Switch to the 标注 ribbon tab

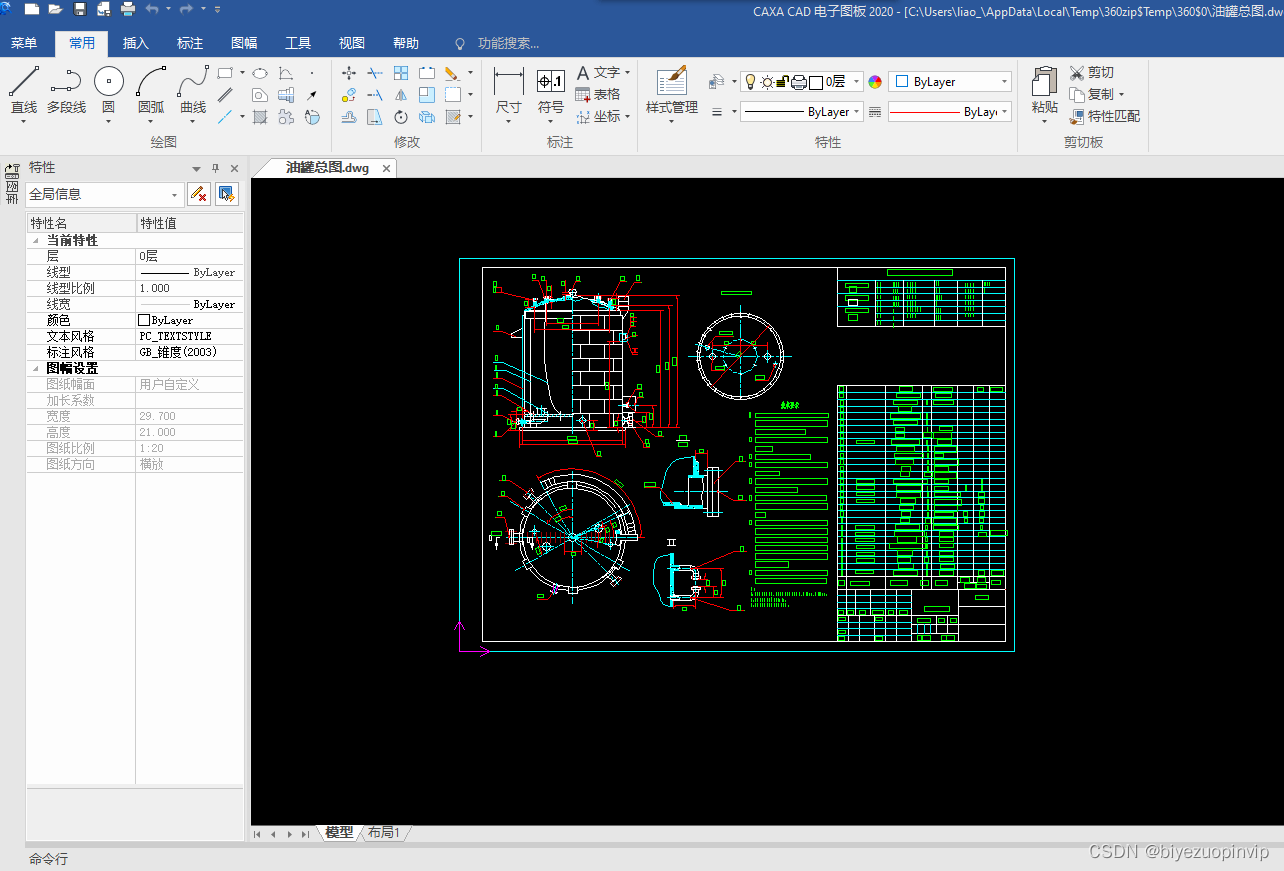[x=190, y=43]
